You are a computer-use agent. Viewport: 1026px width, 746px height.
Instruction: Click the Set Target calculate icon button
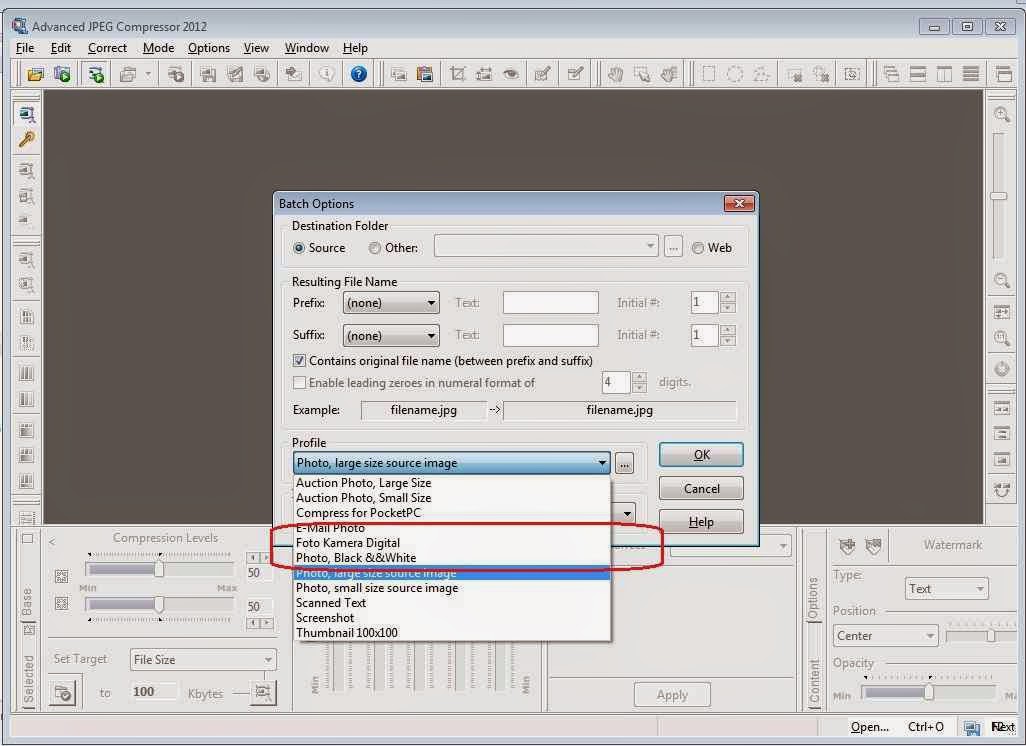[63, 692]
